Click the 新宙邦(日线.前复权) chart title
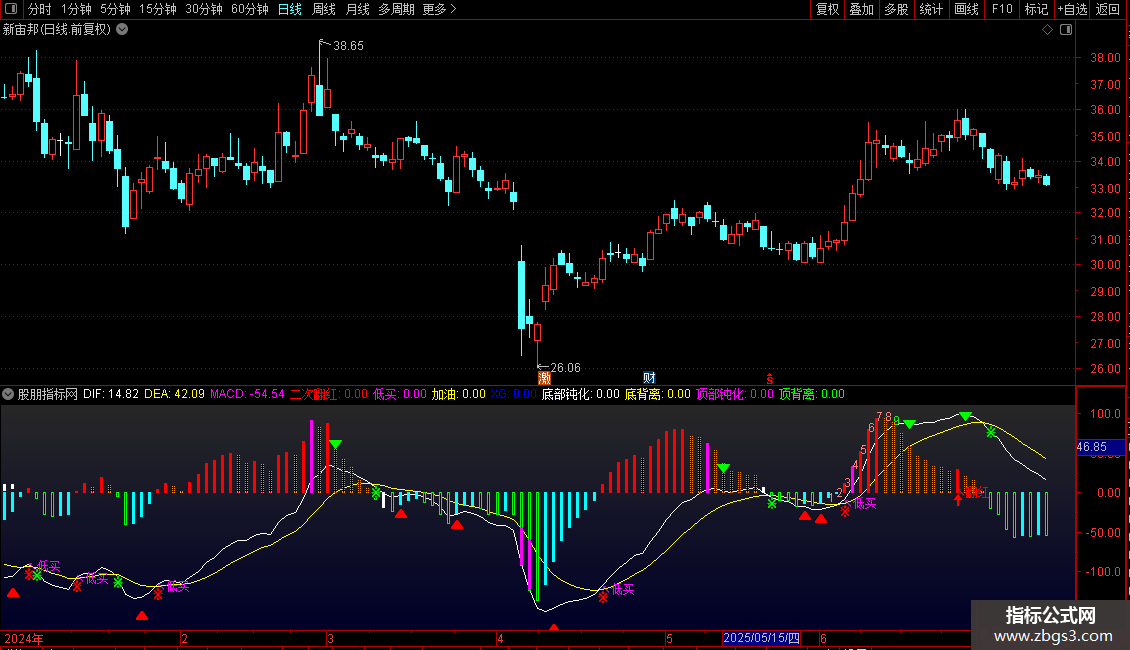The height and width of the screenshot is (650, 1130). [57, 30]
